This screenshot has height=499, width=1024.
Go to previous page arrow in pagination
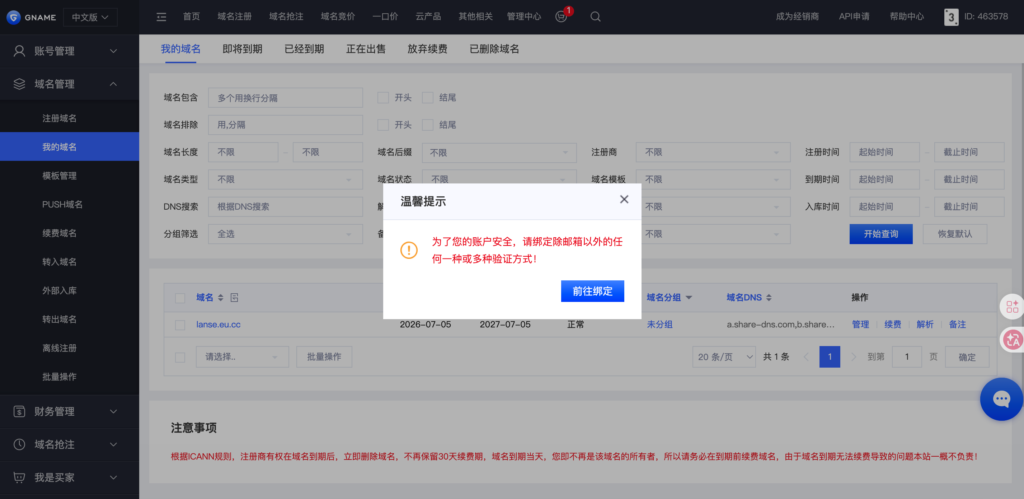[x=805, y=357]
